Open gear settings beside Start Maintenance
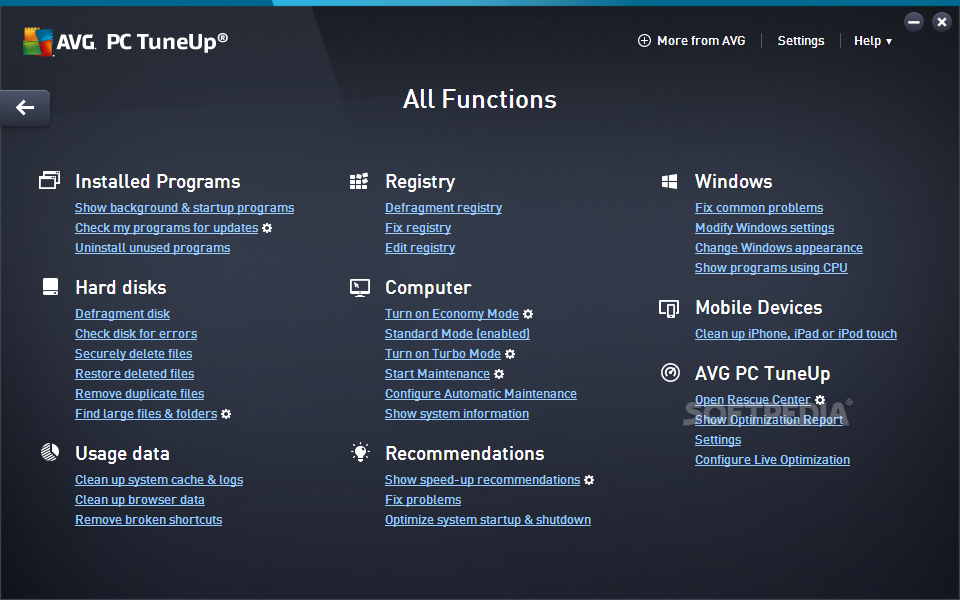Image resolution: width=960 pixels, height=600 pixels. coord(499,374)
